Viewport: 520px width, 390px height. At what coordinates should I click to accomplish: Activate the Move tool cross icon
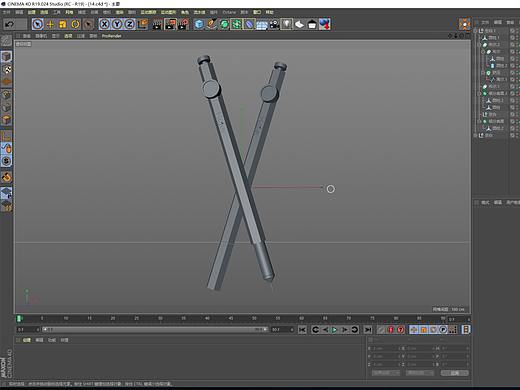click(50, 24)
